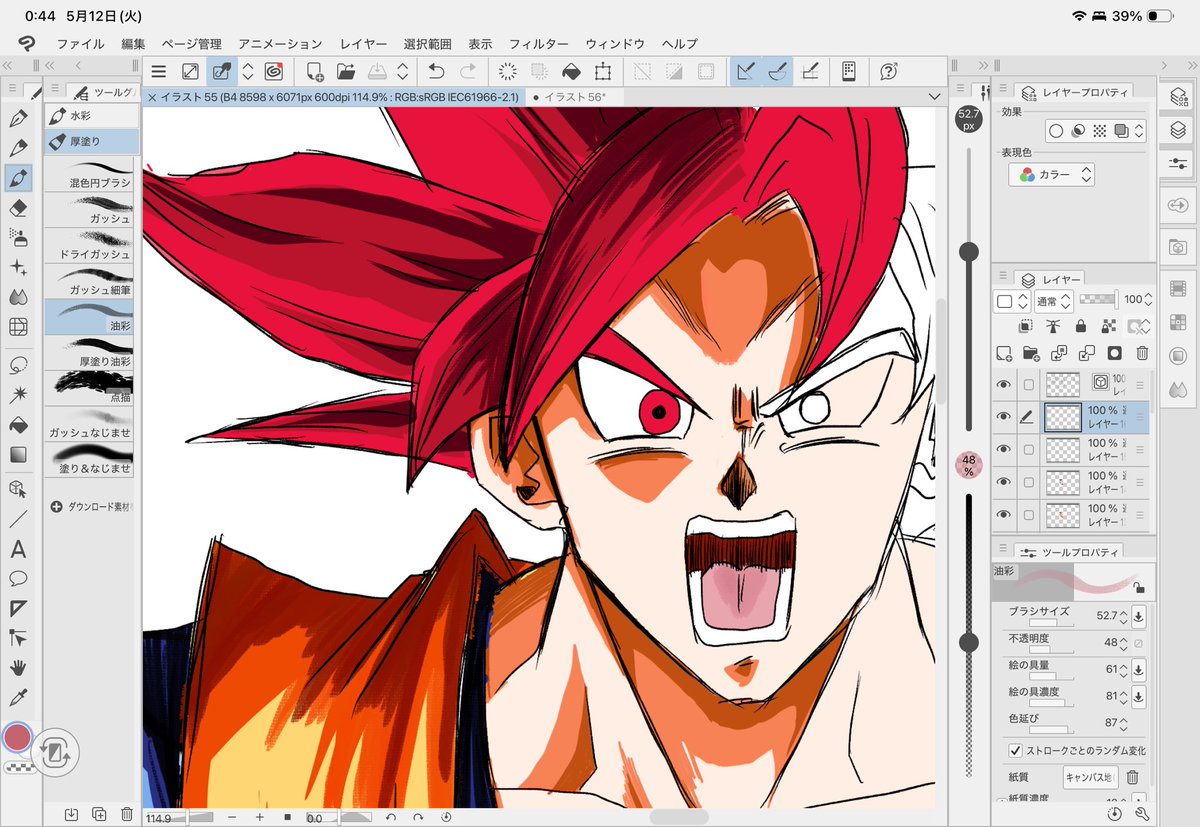Viewport: 1200px width, 827px height.
Task: Select the Hand move tool
Action: pyautogui.click(x=17, y=667)
